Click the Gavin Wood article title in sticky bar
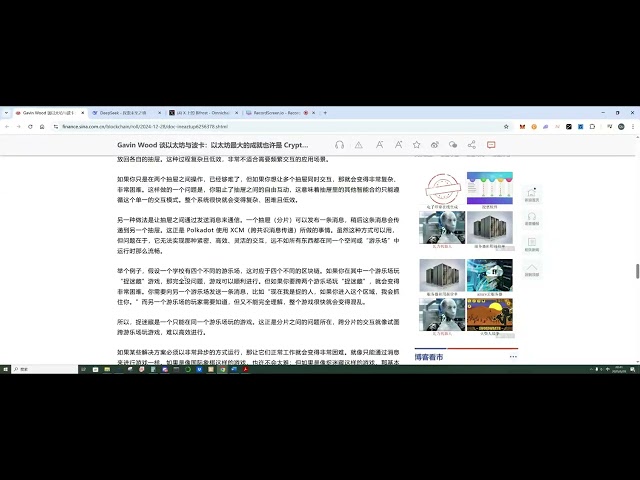 pyautogui.click(x=213, y=145)
